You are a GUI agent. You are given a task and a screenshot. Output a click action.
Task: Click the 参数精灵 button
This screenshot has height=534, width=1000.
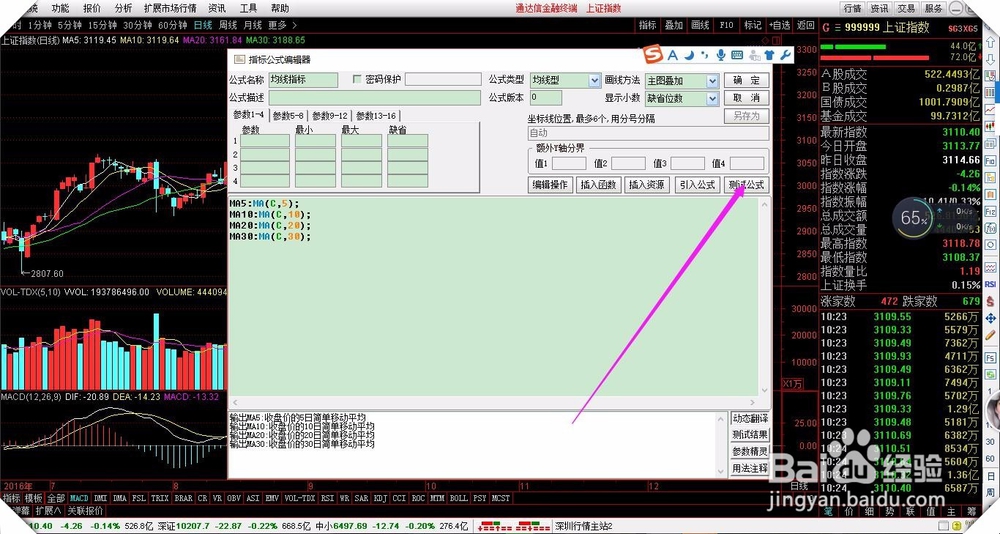[x=750, y=452]
